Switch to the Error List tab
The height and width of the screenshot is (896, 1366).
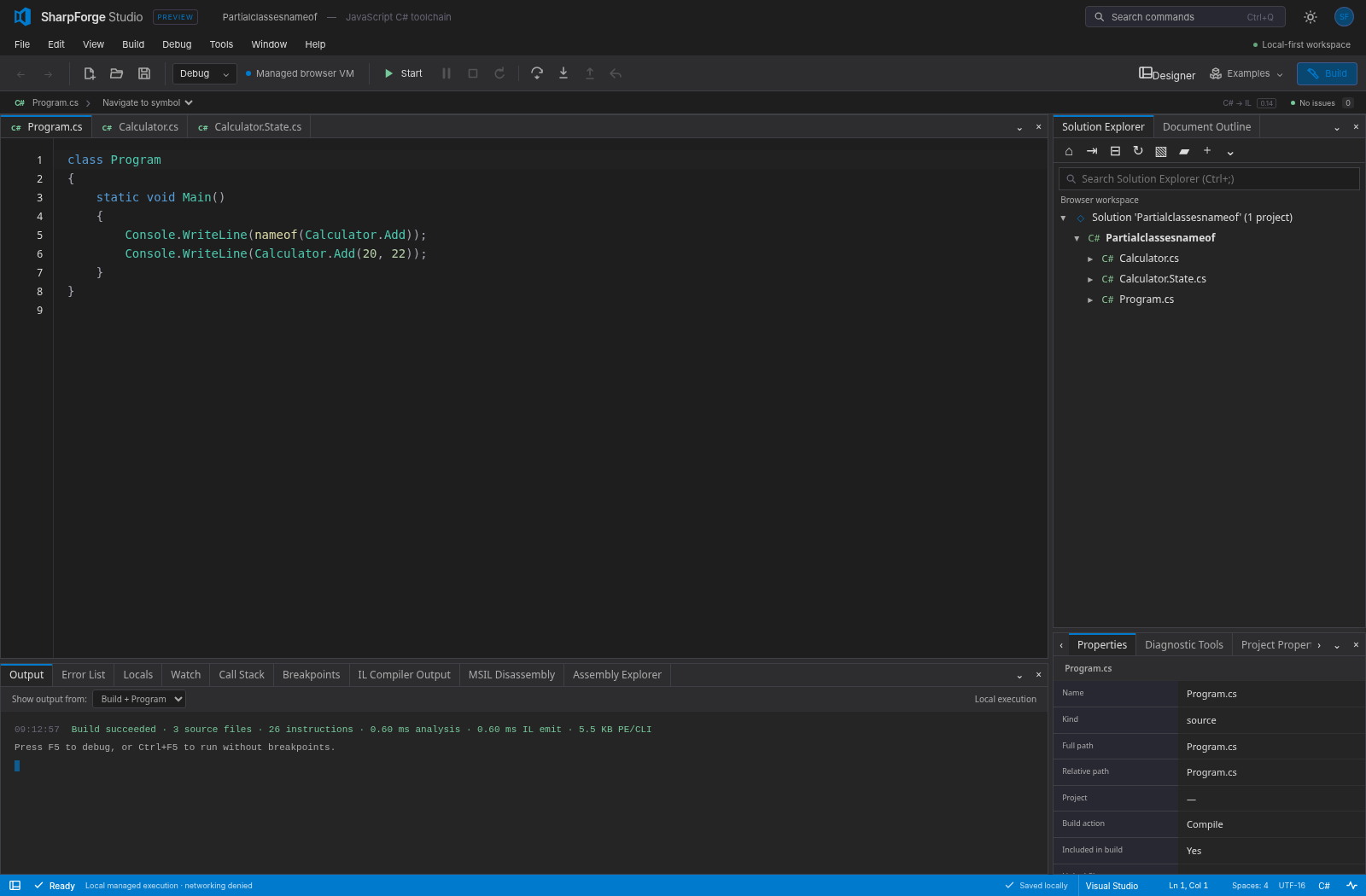click(x=84, y=675)
